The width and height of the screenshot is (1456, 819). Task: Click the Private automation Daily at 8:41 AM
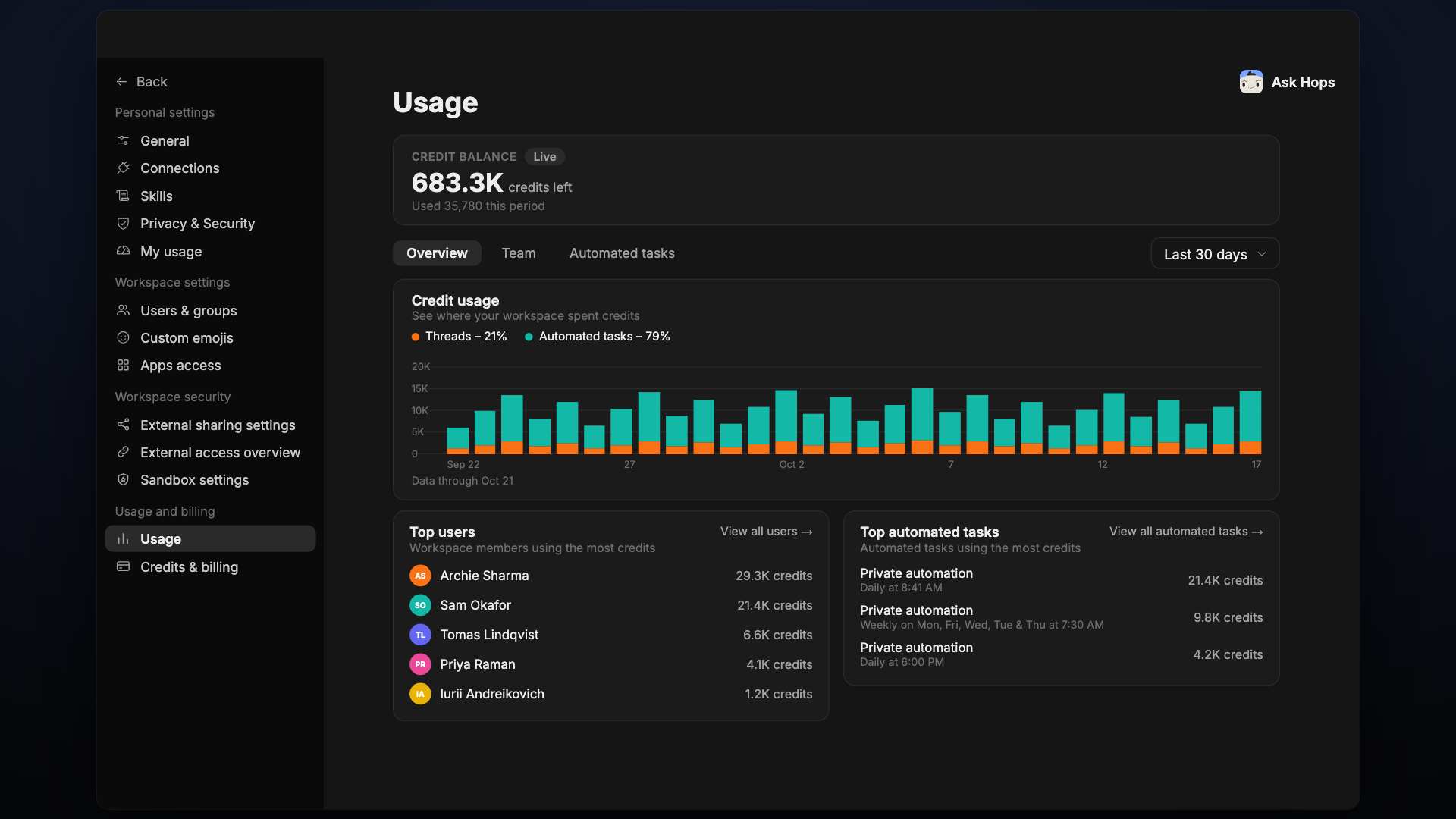pyautogui.click(x=1061, y=580)
